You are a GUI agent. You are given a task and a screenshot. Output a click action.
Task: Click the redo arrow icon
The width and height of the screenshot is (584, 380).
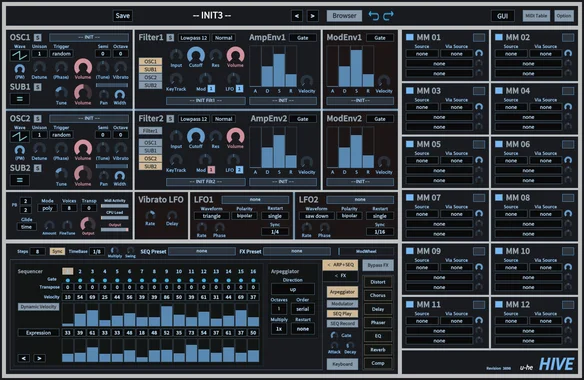point(388,16)
